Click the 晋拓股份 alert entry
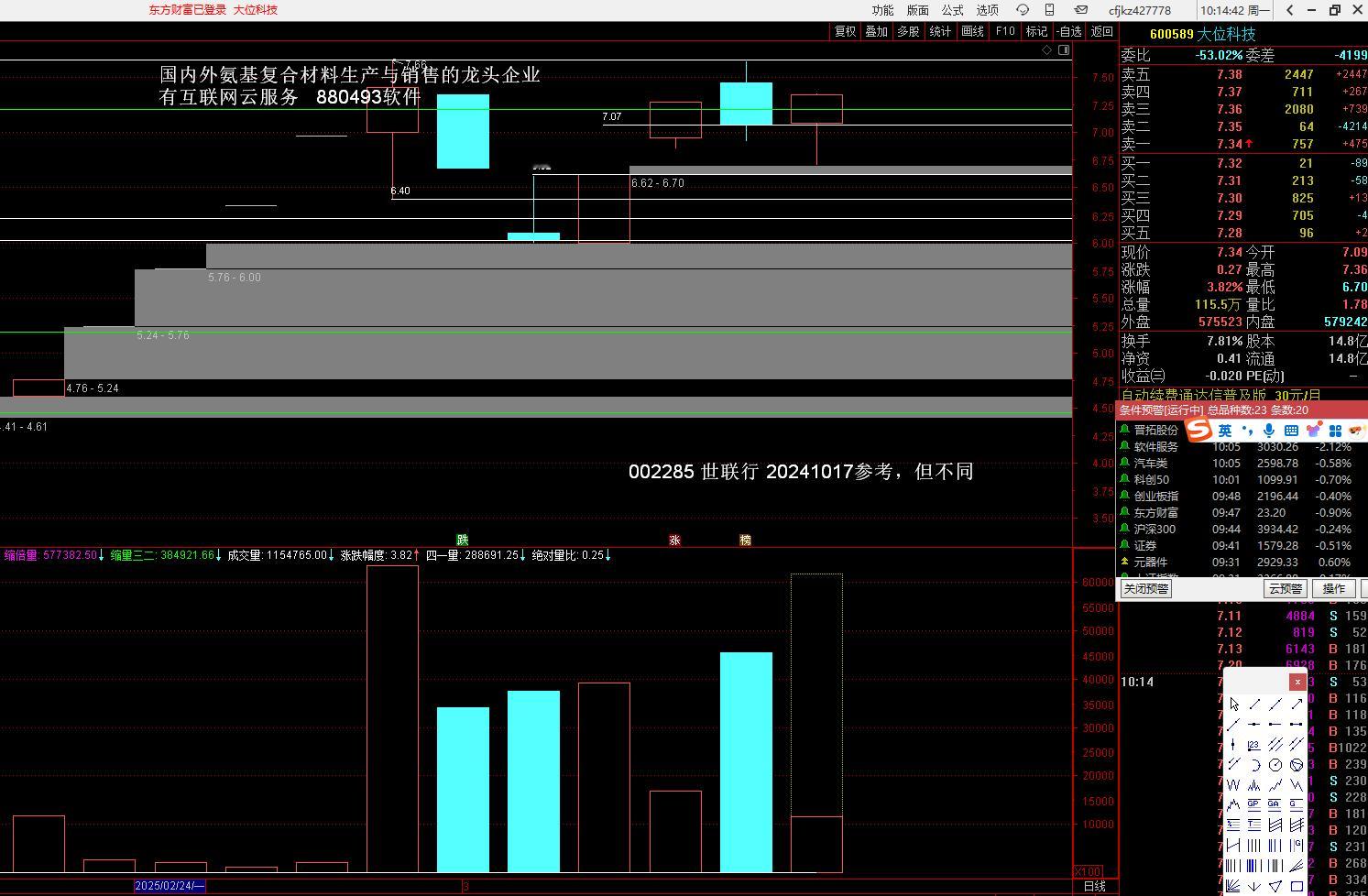Image resolution: width=1368 pixels, height=896 pixels. [x=1156, y=431]
